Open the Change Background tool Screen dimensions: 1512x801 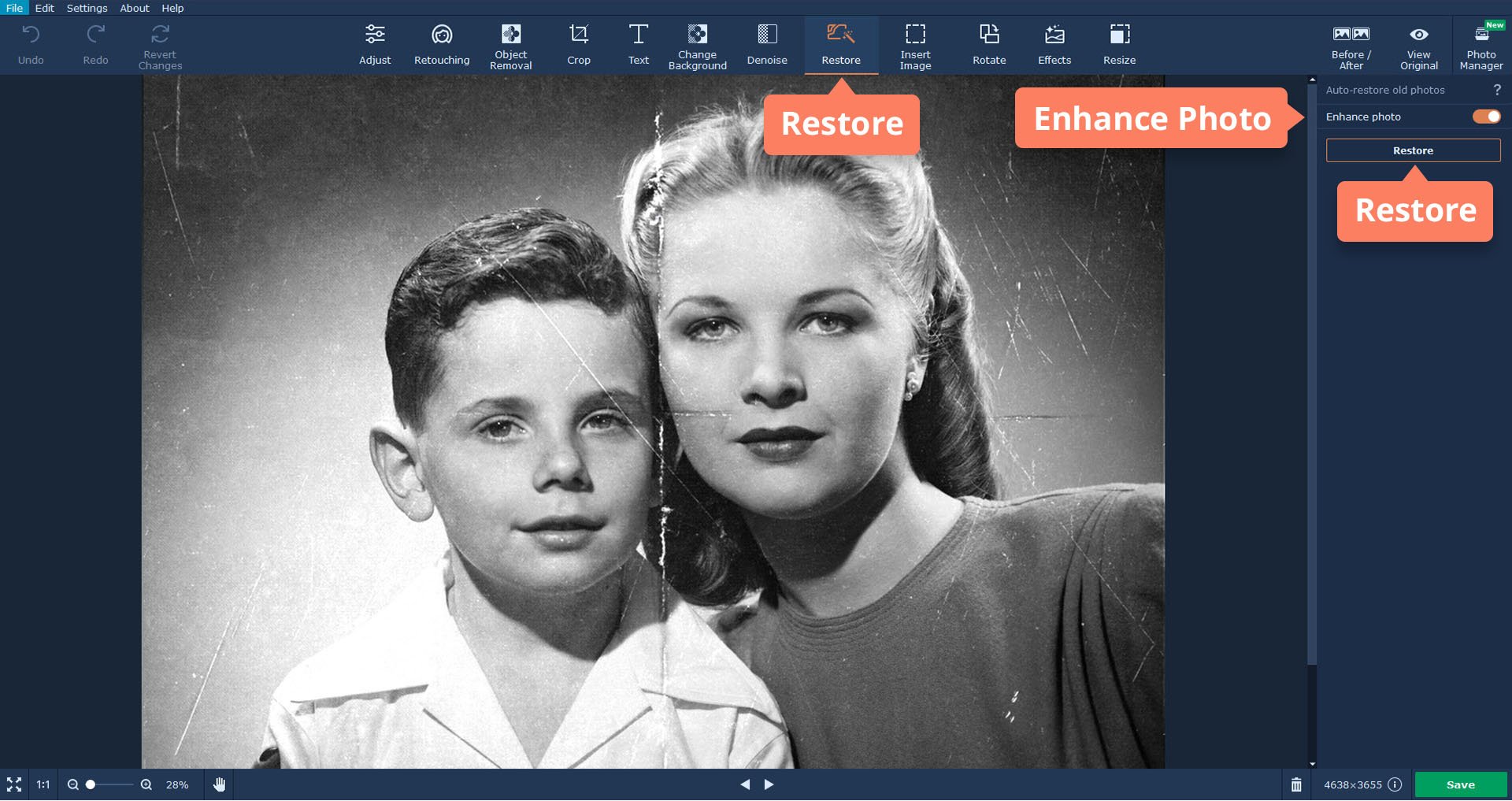pyautogui.click(x=698, y=46)
